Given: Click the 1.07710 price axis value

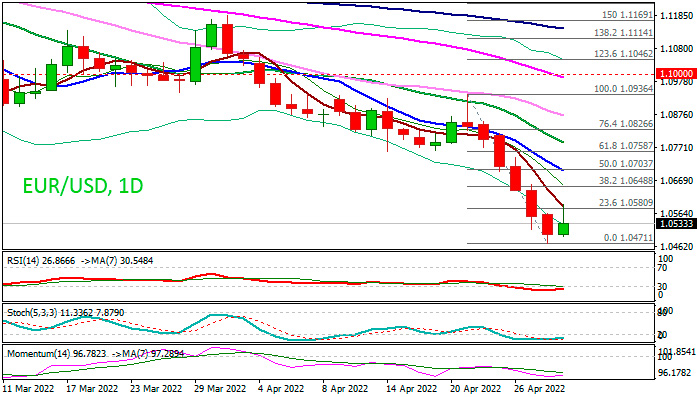Looking at the screenshot, I should tap(677, 148).
